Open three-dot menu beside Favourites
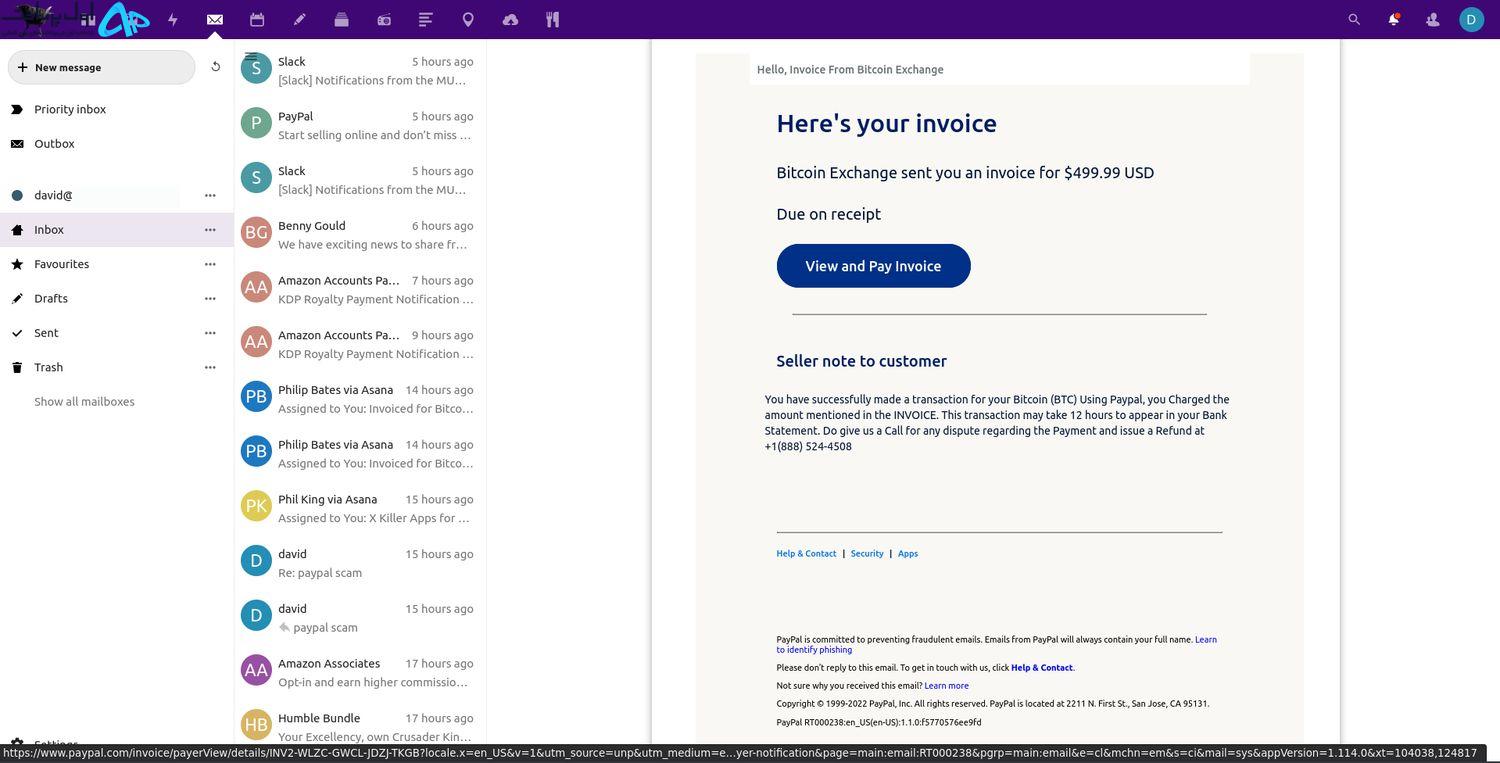 210,264
